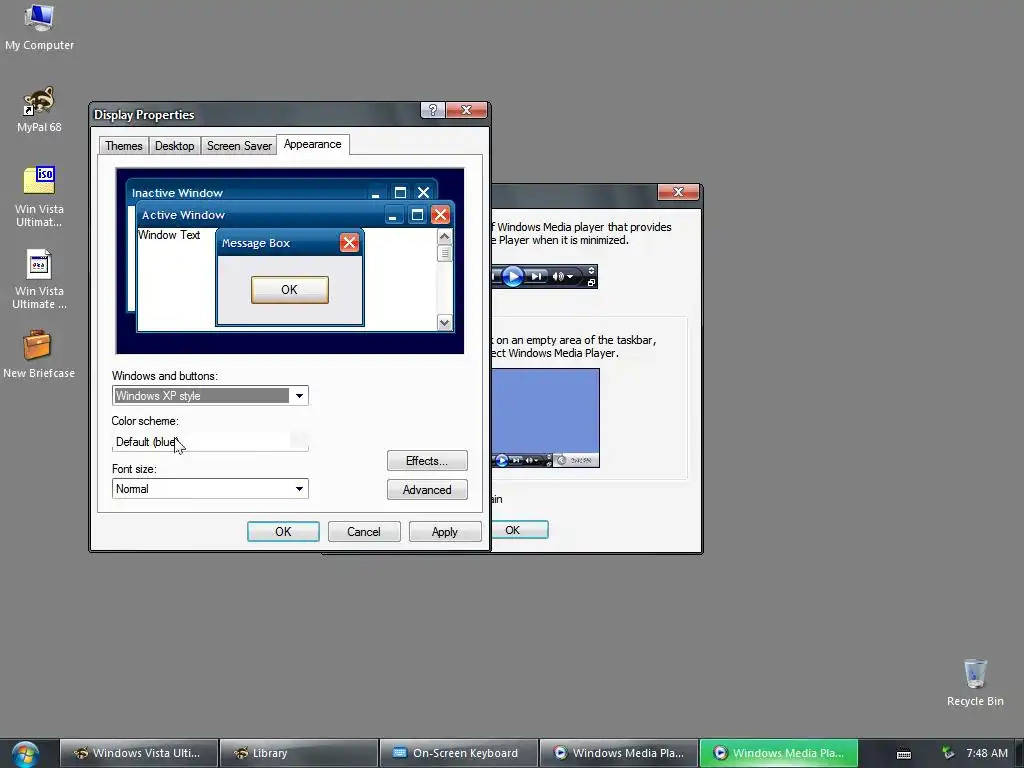Click the Effects... button

pyautogui.click(x=427, y=460)
